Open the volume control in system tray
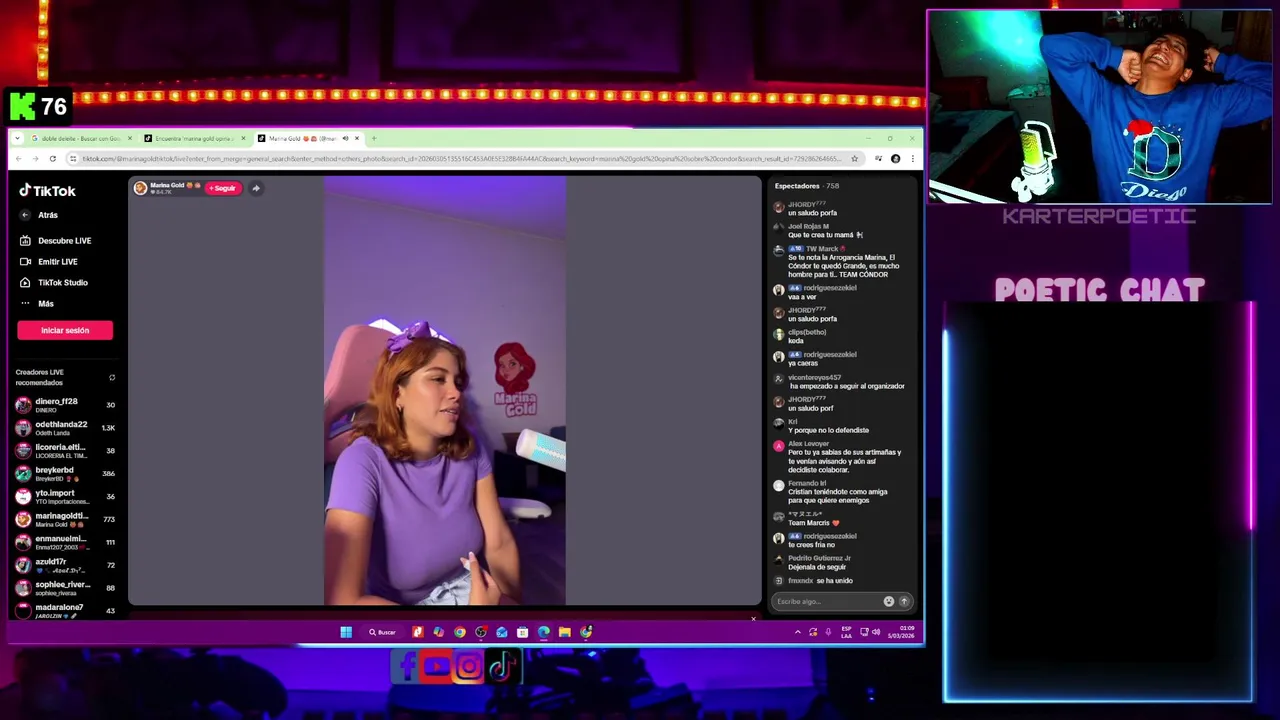 876,632
